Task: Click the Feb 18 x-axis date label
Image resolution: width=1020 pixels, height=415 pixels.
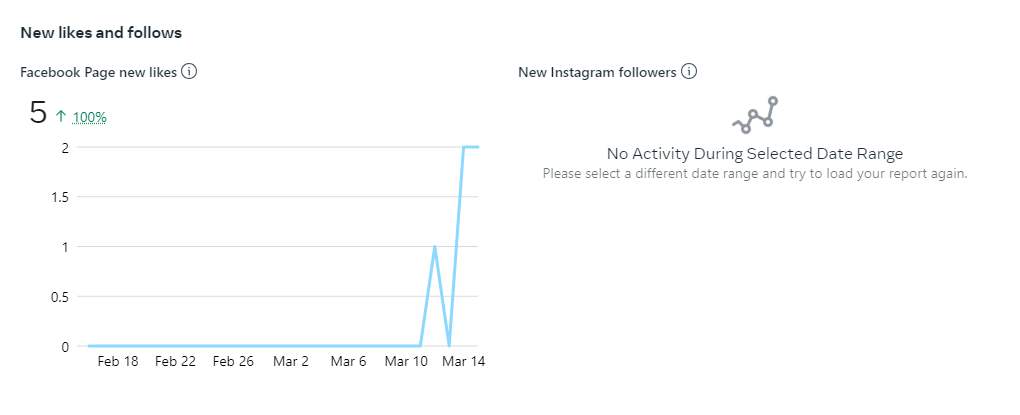Action: (x=118, y=362)
